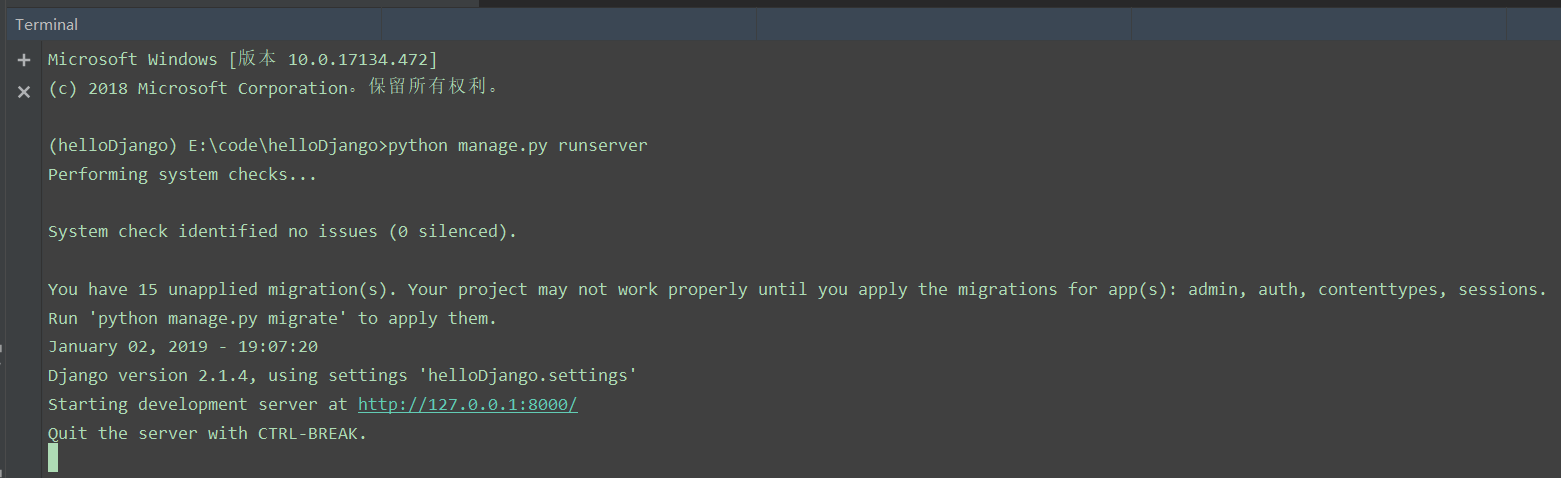Open the http://127.0.0.1:8000/ server link

coord(467,405)
